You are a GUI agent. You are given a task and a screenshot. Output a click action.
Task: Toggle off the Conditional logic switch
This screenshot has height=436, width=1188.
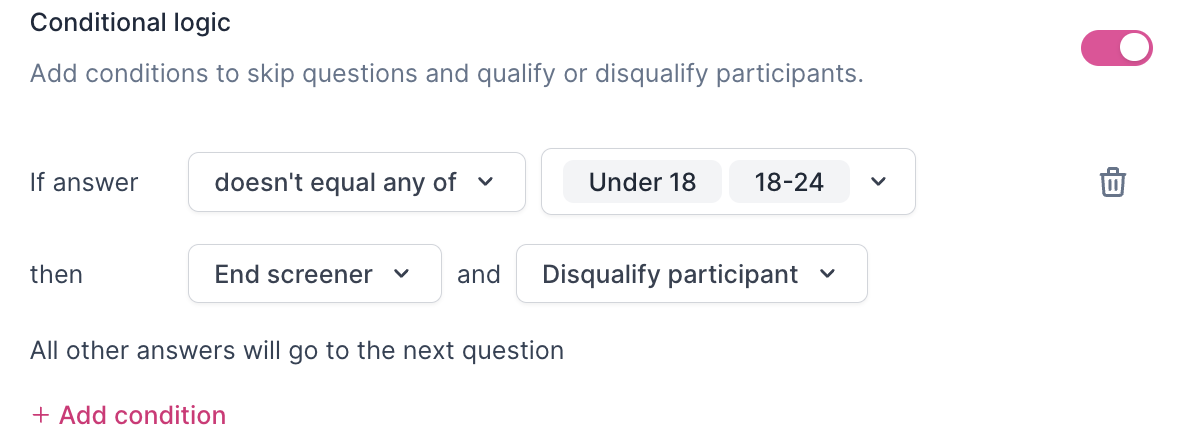[x=1116, y=48]
